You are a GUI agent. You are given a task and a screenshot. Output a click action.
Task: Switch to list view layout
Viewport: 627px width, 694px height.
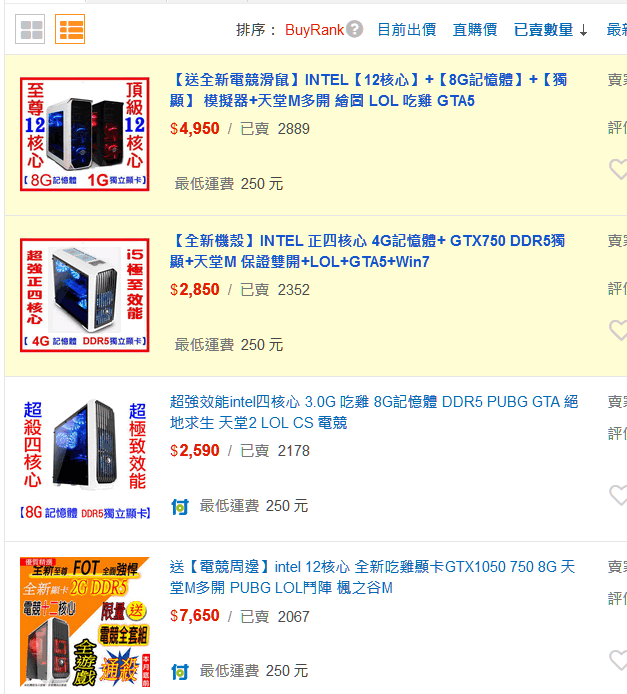pyautogui.click(x=70, y=29)
